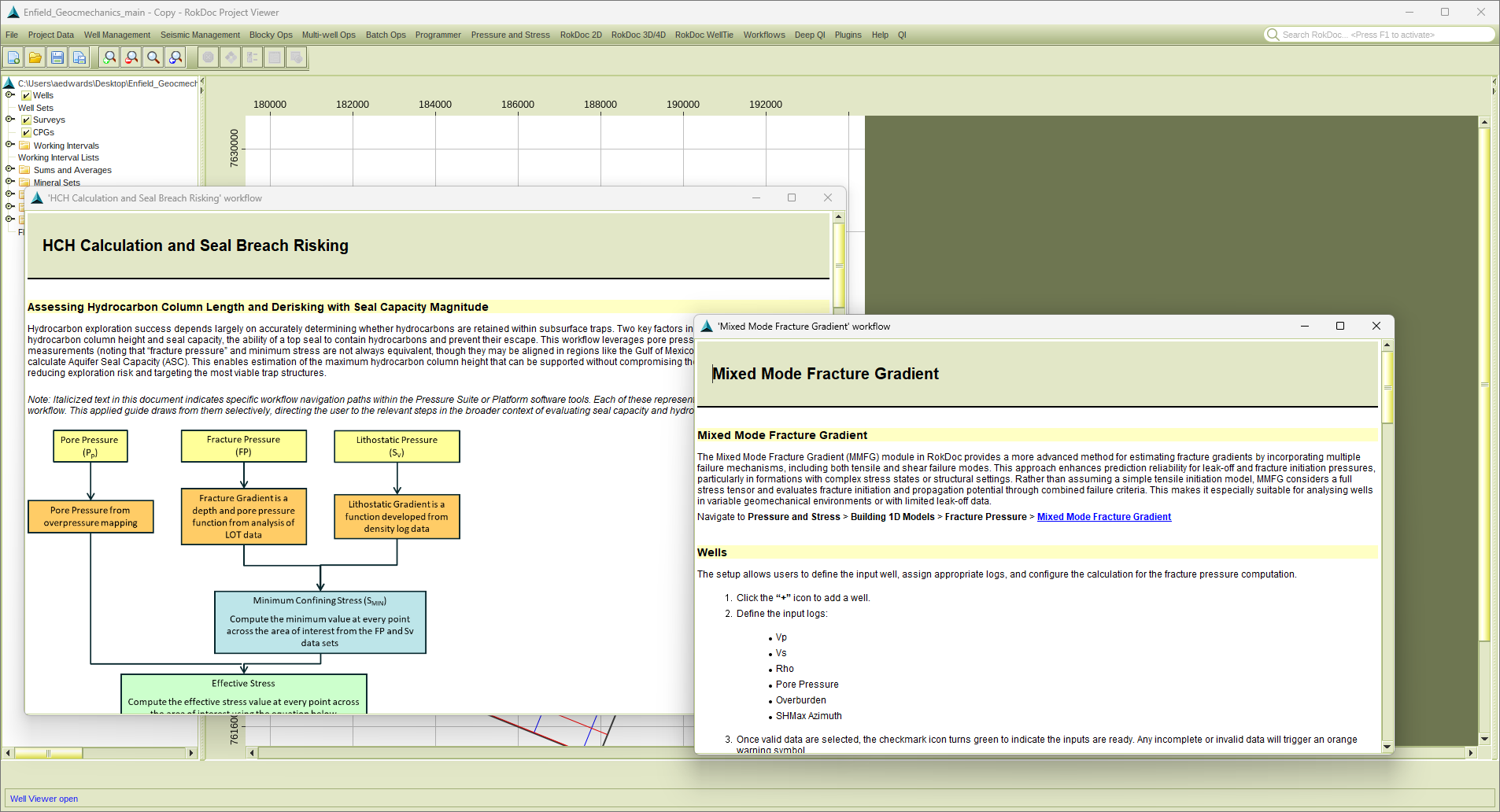The height and width of the screenshot is (812, 1500).
Task: Click the 'SHMax Azimuth' bullet item
Action: [808, 716]
